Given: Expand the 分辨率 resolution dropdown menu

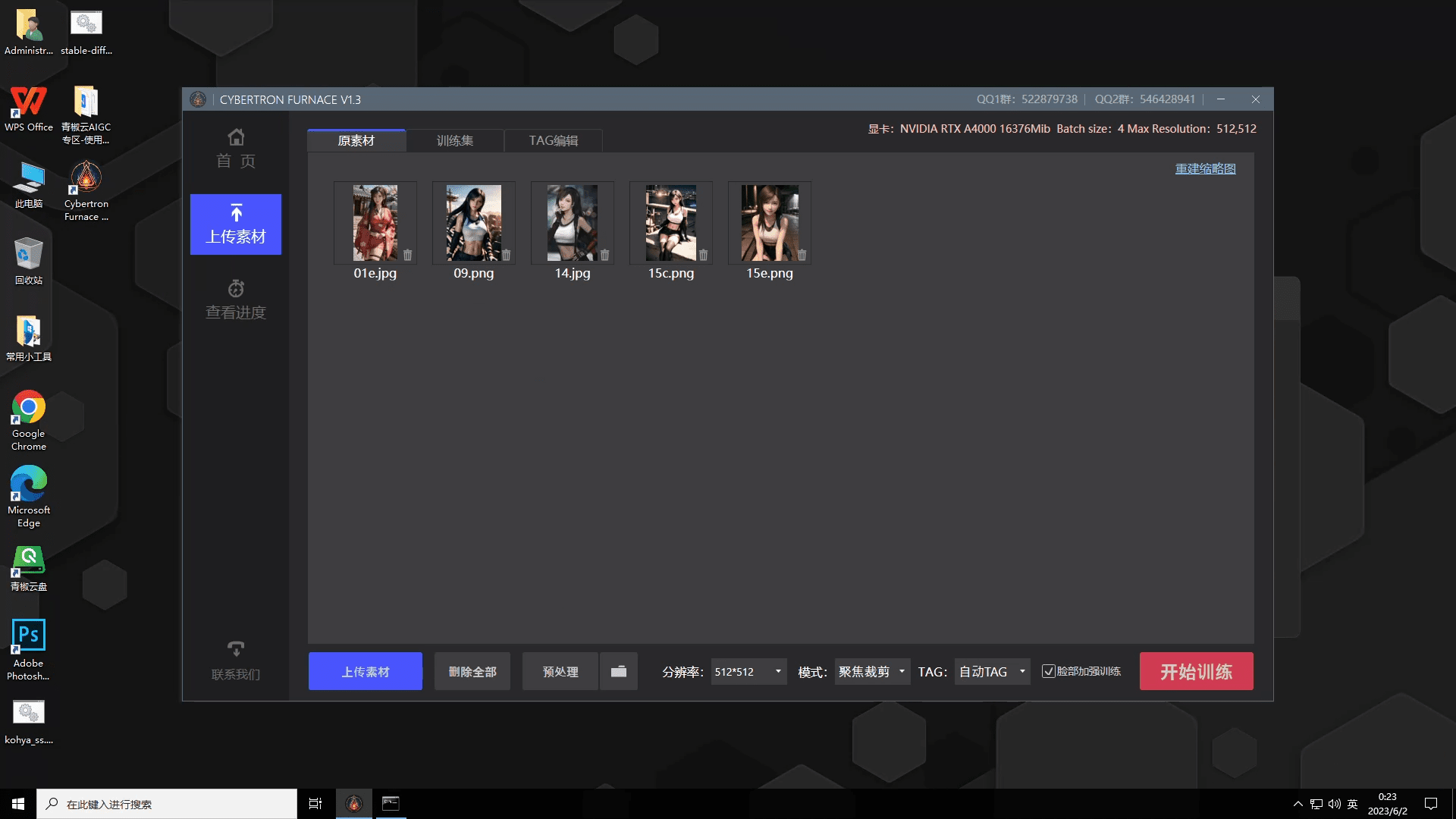Looking at the screenshot, I should click(x=778, y=671).
